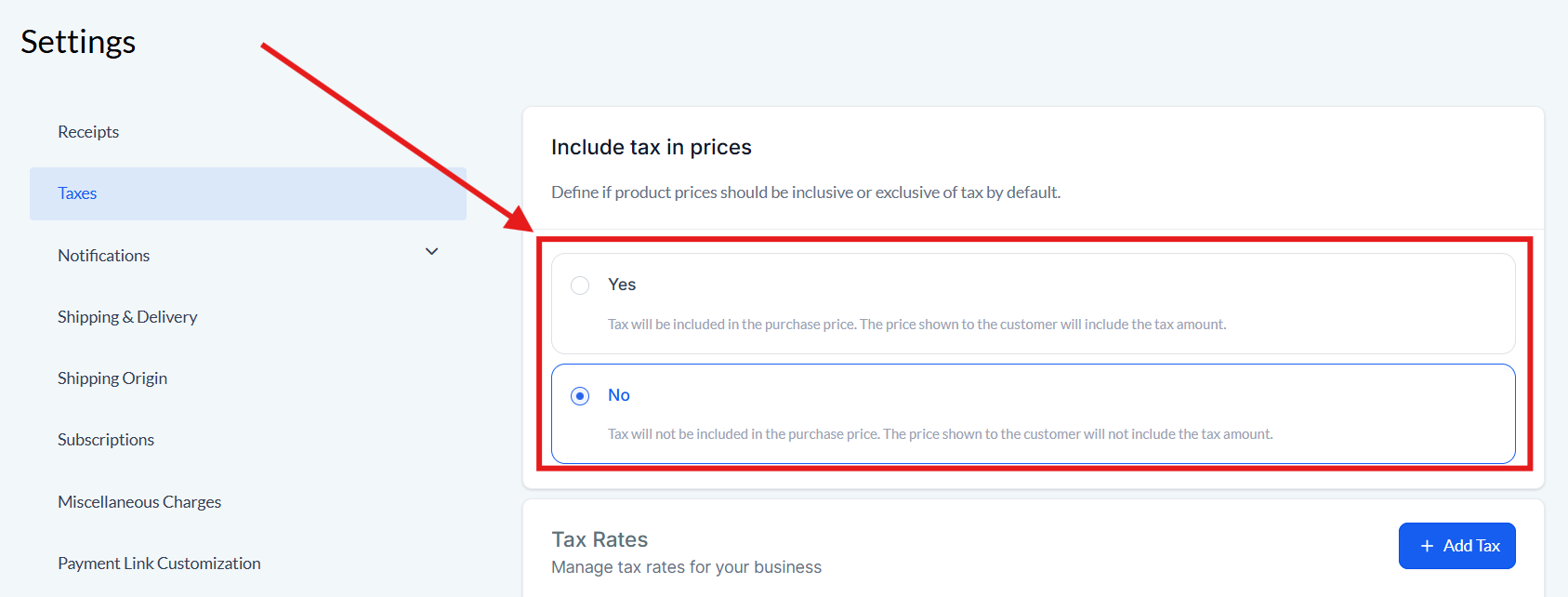This screenshot has width=1568, height=597.
Task: Click the "No" option label text
Action: [x=619, y=395]
